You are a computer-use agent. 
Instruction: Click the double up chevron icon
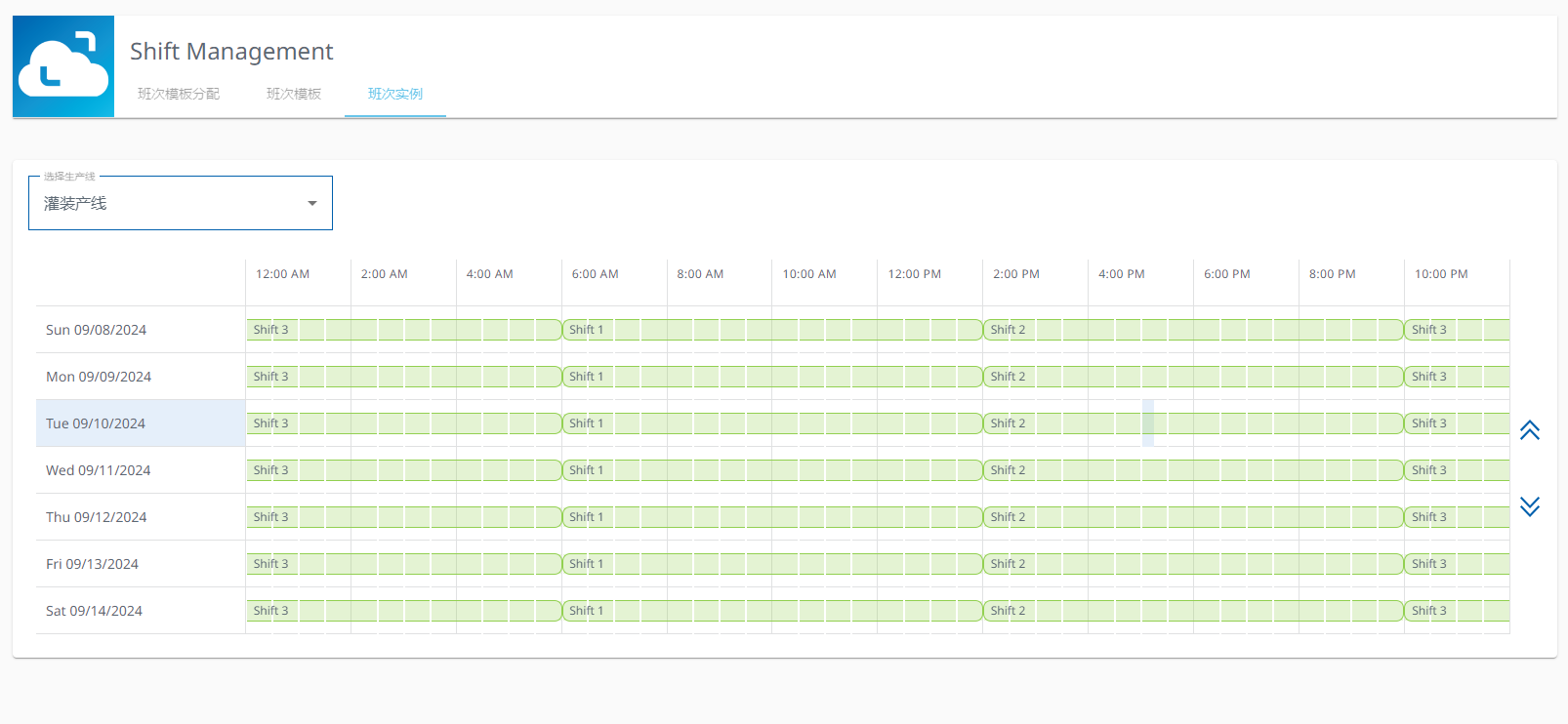pyautogui.click(x=1529, y=430)
